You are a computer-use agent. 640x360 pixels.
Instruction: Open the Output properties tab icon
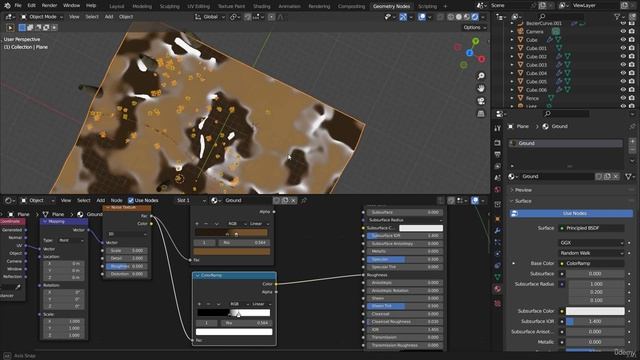(x=497, y=154)
